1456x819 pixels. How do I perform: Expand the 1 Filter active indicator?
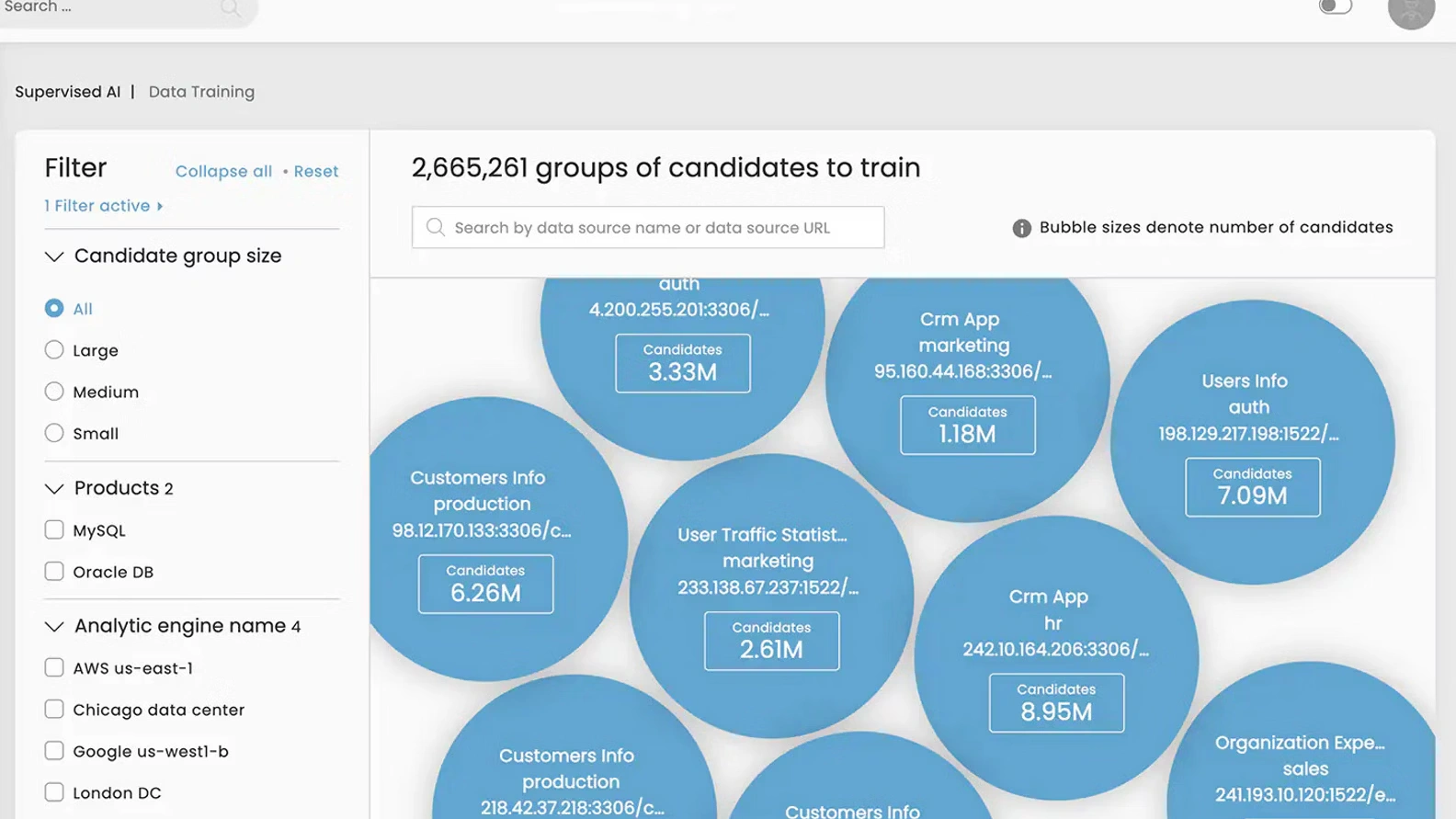click(x=103, y=206)
